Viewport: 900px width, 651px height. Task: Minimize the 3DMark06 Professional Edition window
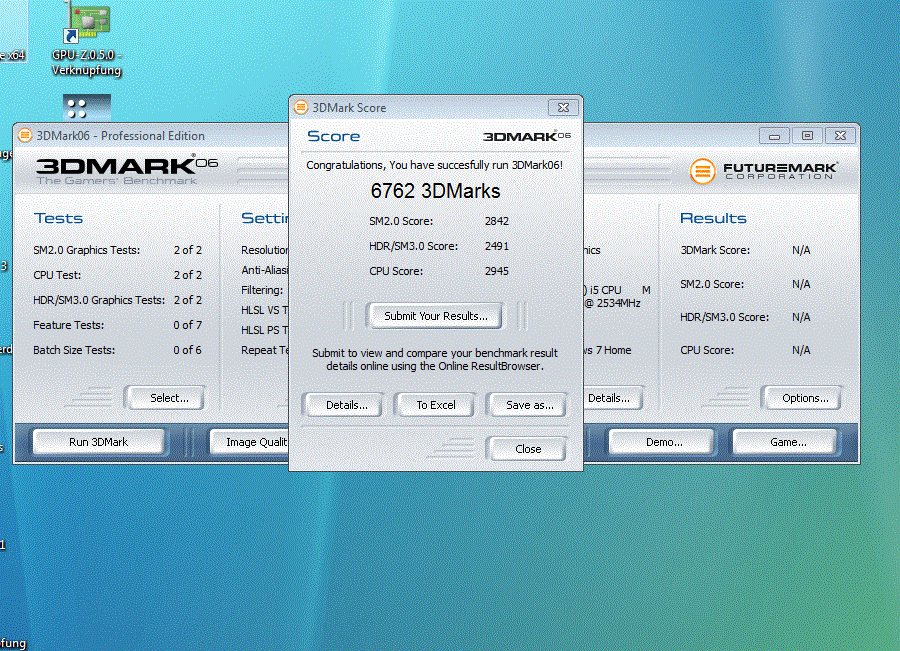pos(774,136)
